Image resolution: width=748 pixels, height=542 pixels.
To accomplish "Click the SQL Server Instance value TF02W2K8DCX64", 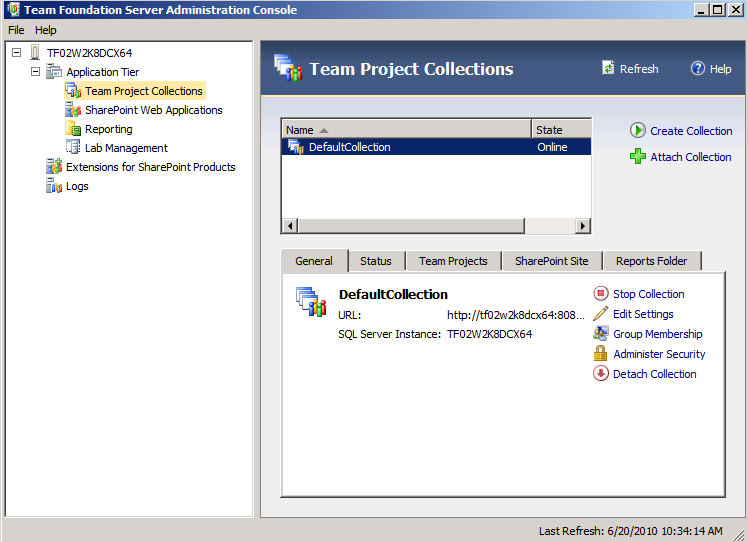I will point(489,334).
